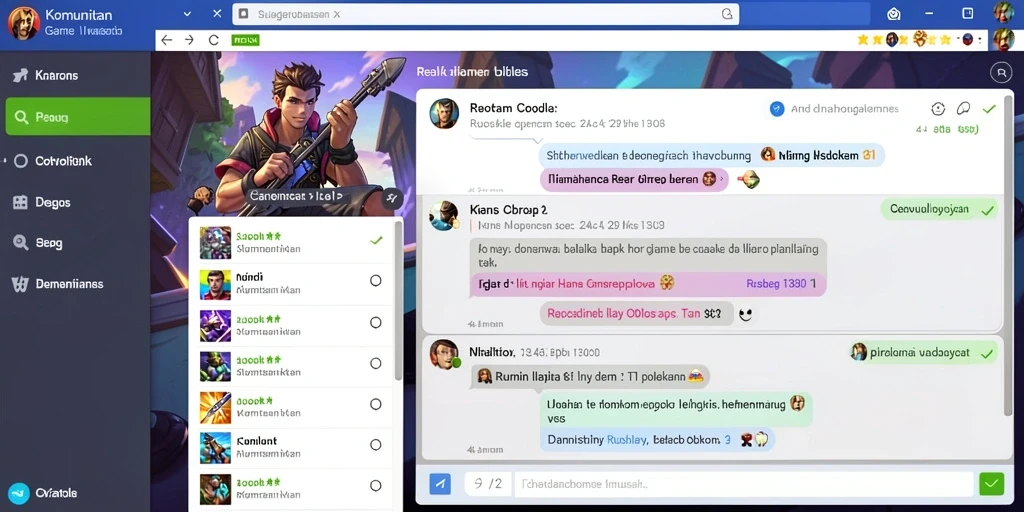The height and width of the screenshot is (512, 1024).
Task: Click the pink Niamahanca Rear Glrrep beren bubble
Action: (x=633, y=179)
